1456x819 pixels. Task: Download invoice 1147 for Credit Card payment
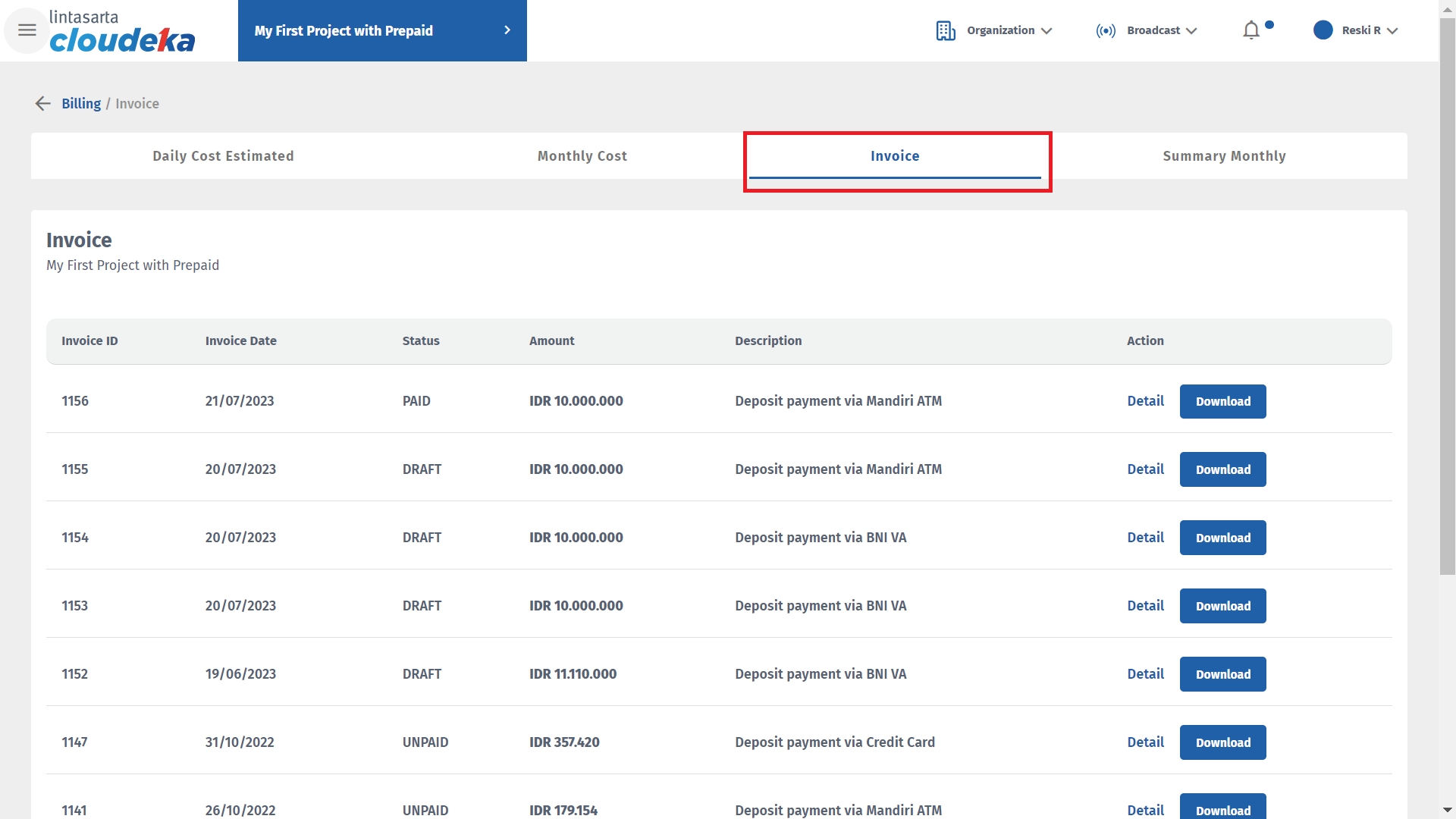pos(1222,742)
